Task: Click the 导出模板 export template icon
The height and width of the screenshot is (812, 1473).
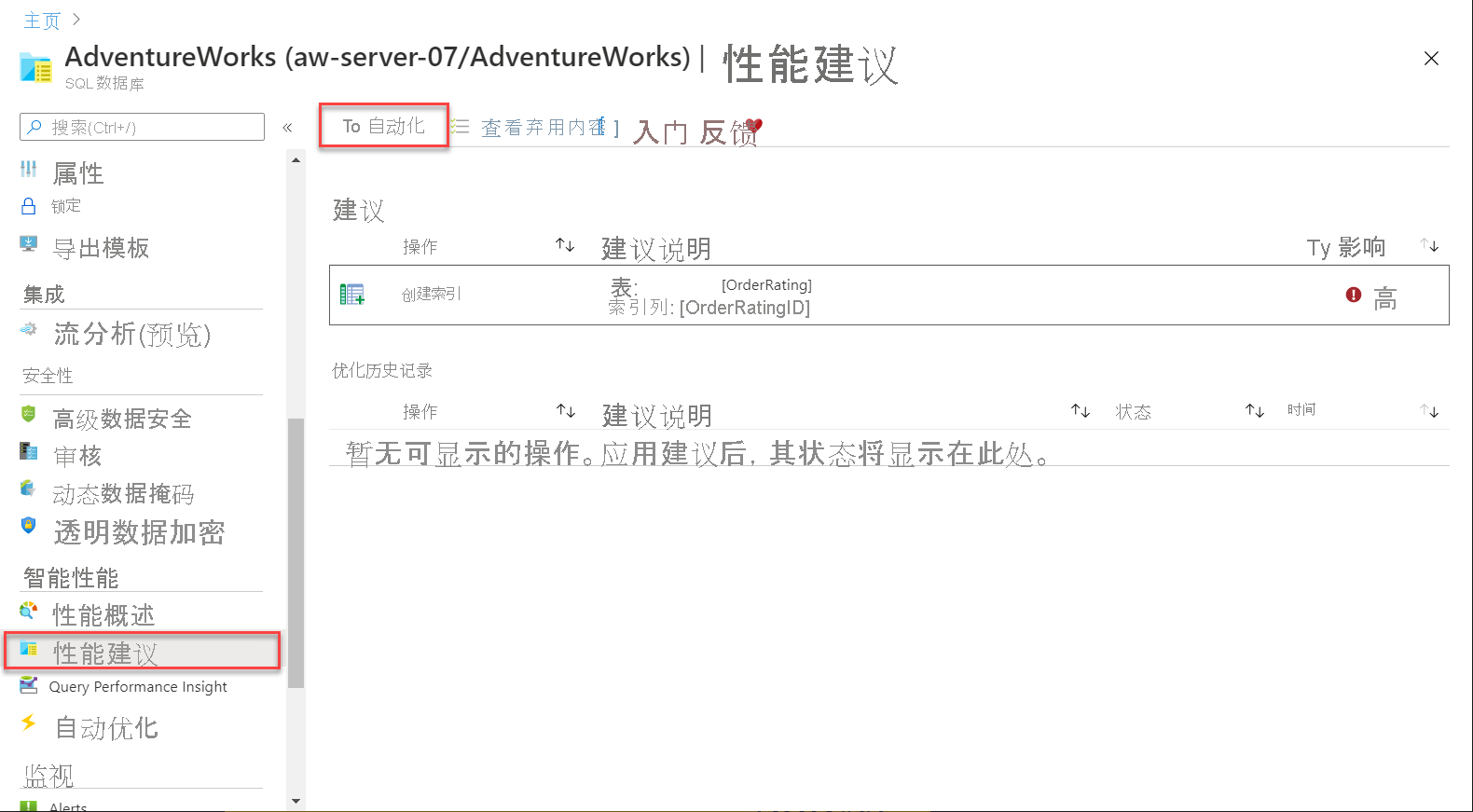Action: point(29,244)
